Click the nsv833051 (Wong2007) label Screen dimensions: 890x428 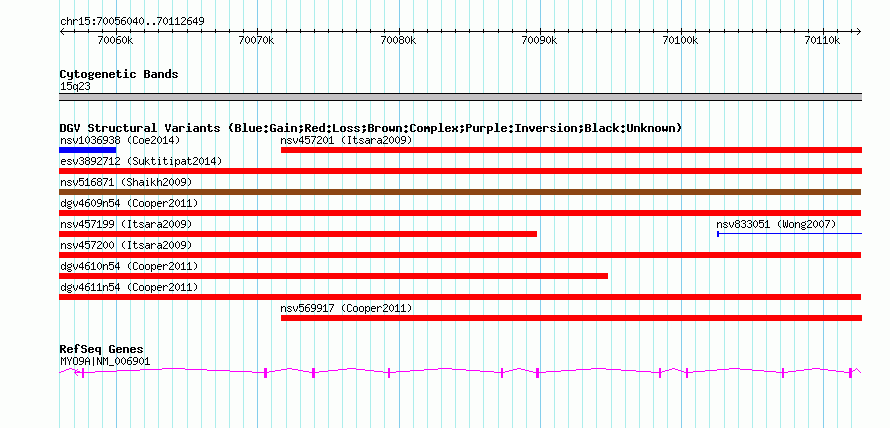[x=776, y=224]
